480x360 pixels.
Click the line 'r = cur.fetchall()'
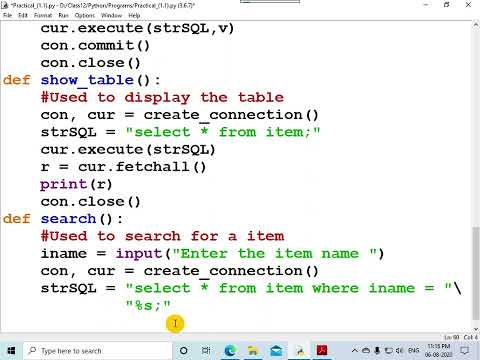[x=123, y=167]
